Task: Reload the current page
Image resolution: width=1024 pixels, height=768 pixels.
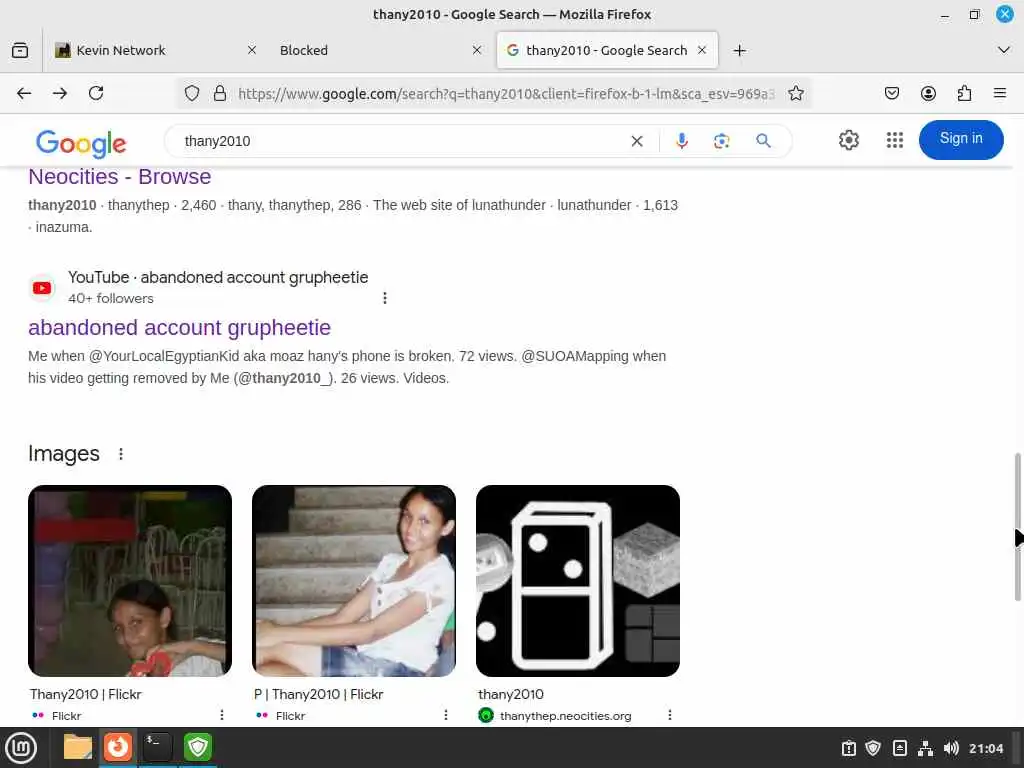Action: (96, 93)
